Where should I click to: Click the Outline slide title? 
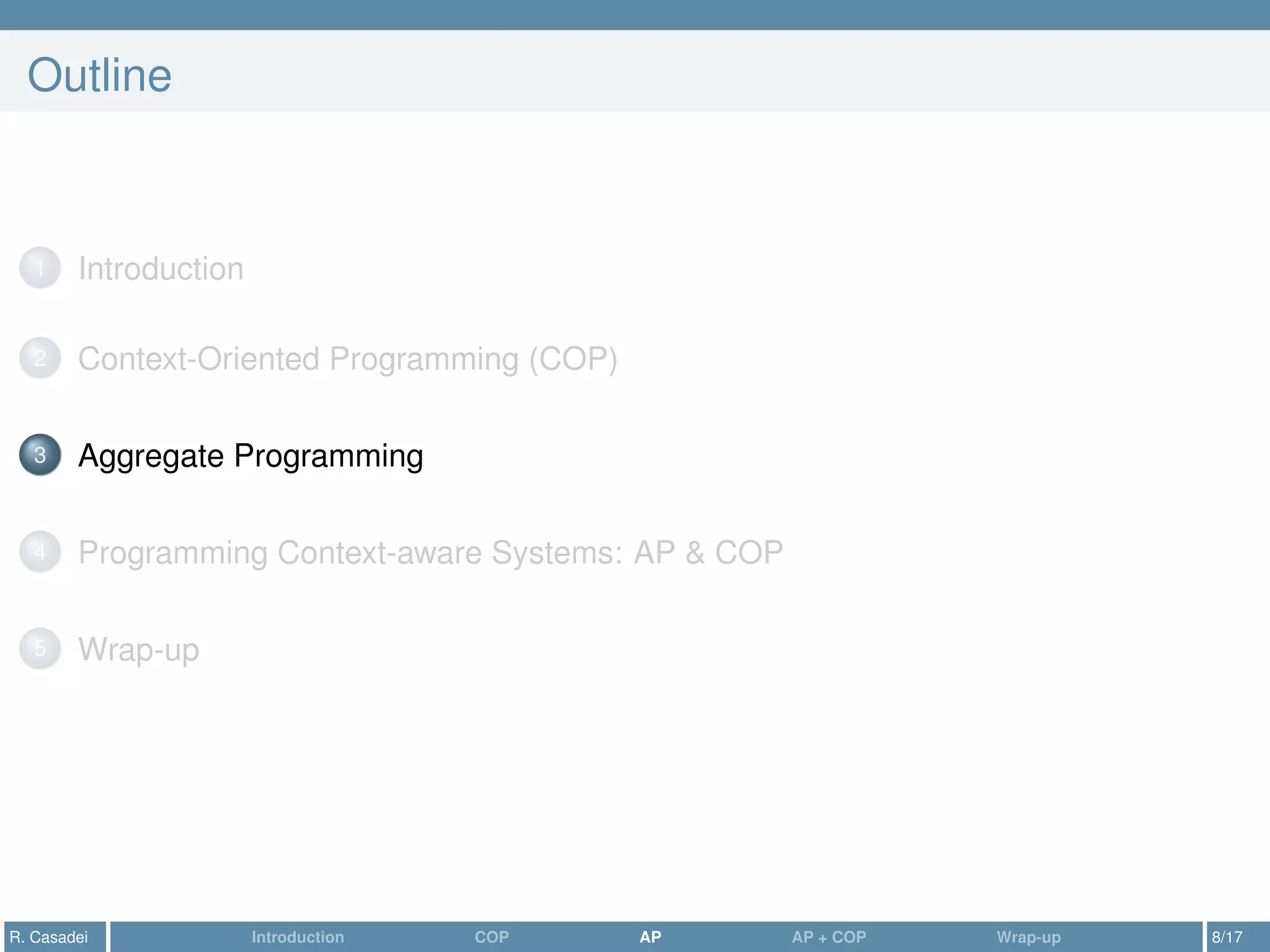(x=99, y=75)
